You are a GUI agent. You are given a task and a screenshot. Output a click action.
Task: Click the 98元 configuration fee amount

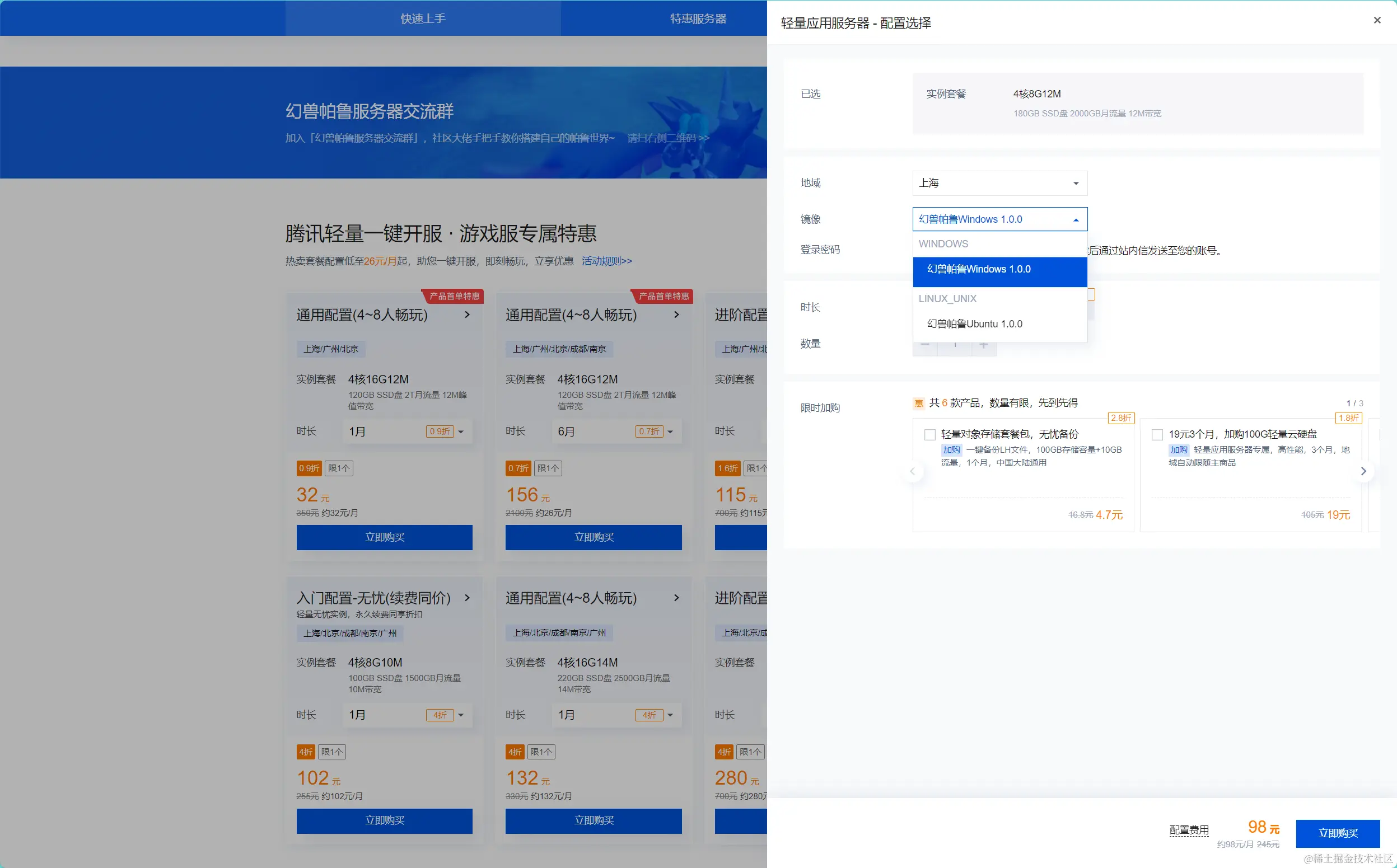(x=1263, y=827)
